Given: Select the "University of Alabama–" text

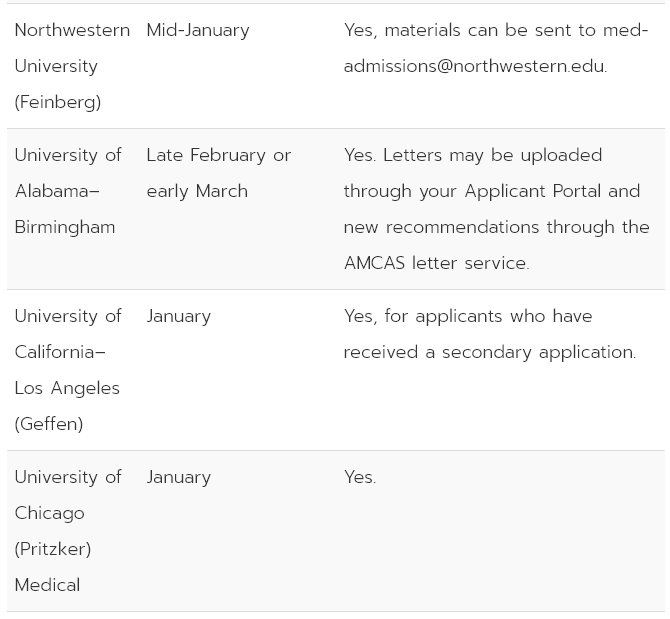Looking at the screenshot, I should tap(68, 173).
